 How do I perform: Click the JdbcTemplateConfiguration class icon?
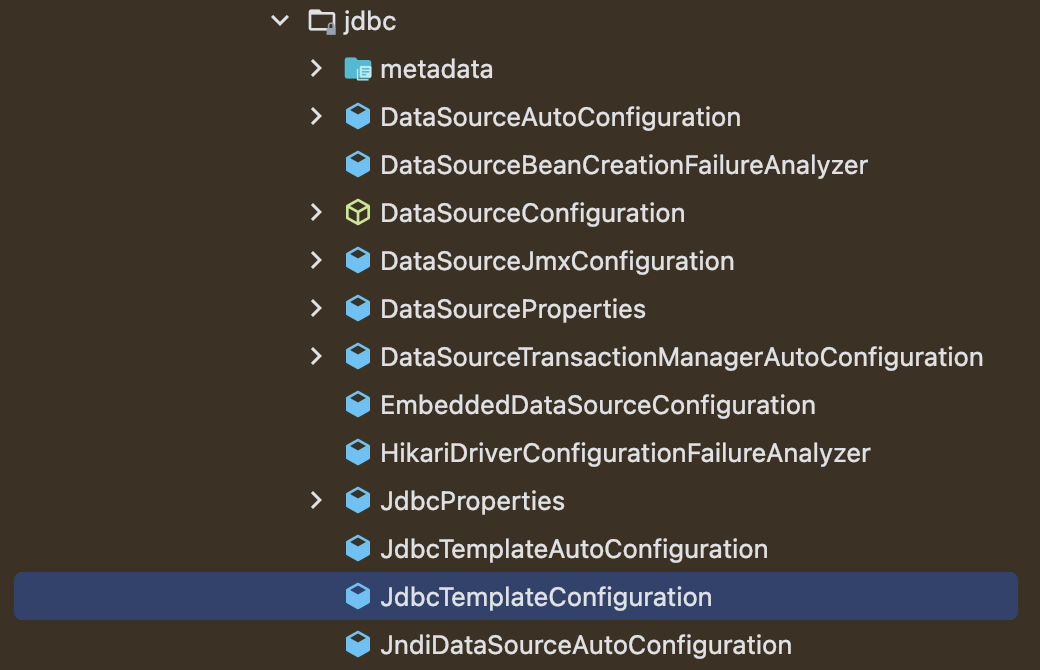coord(358,596)
